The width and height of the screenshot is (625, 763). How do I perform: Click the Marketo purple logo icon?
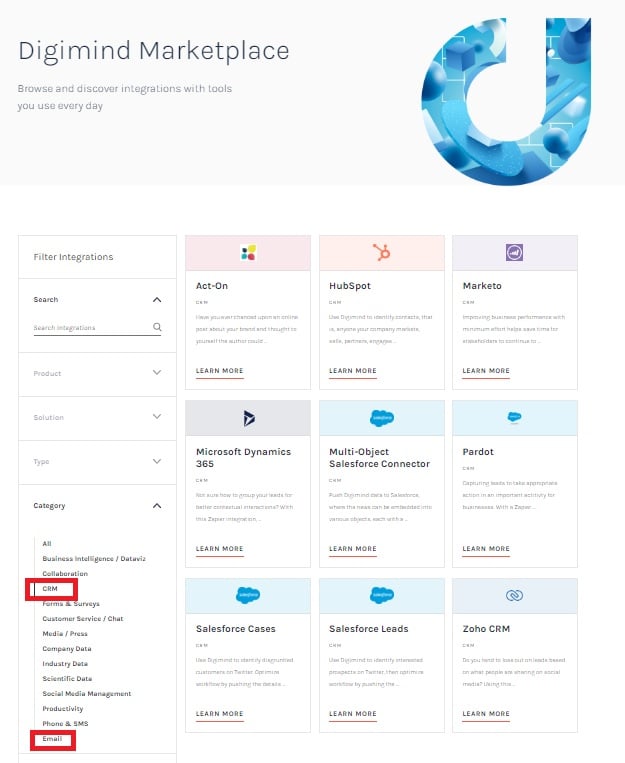(515, 253)
